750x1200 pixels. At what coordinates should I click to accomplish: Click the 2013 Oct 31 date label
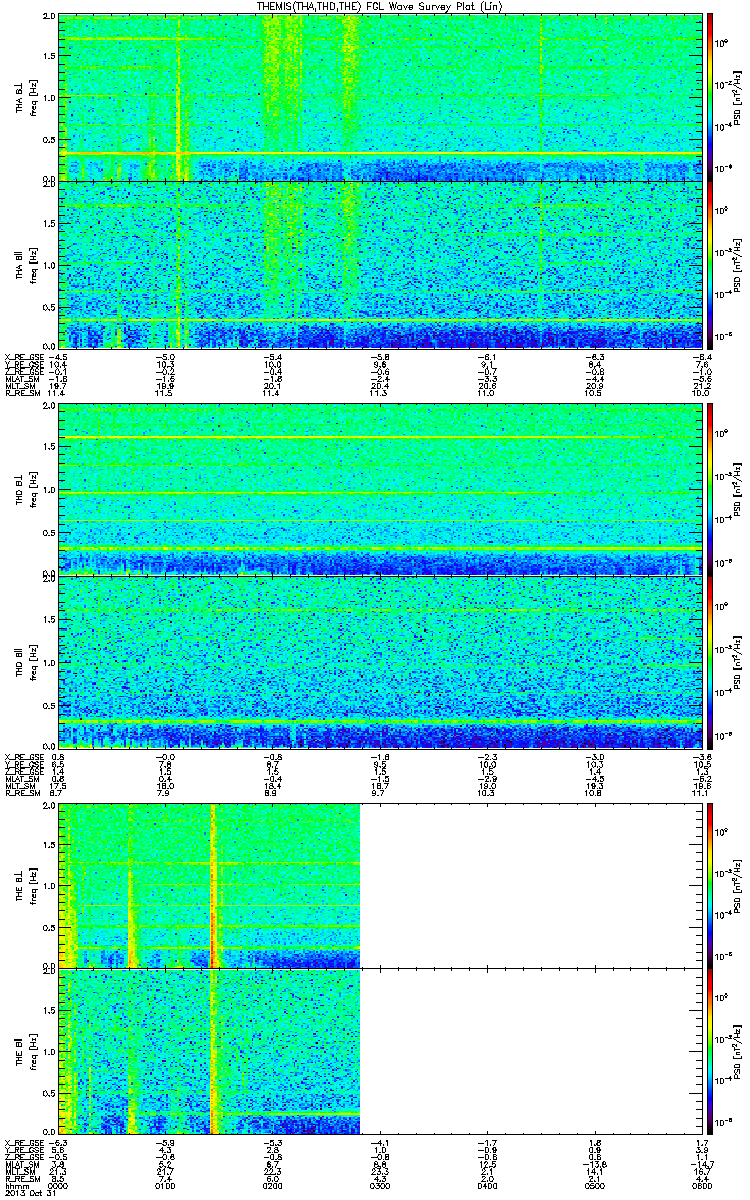(x=28, y=1194)
